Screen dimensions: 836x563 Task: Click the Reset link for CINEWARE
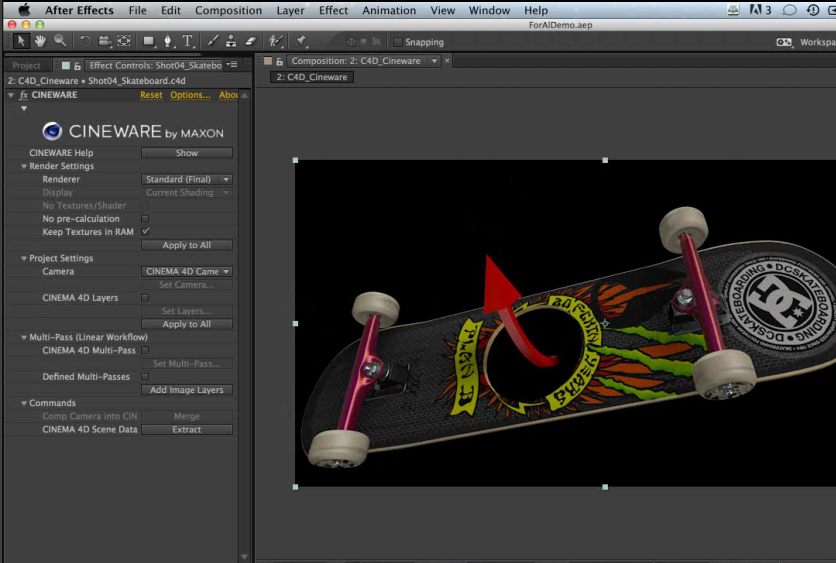(151, 95)
